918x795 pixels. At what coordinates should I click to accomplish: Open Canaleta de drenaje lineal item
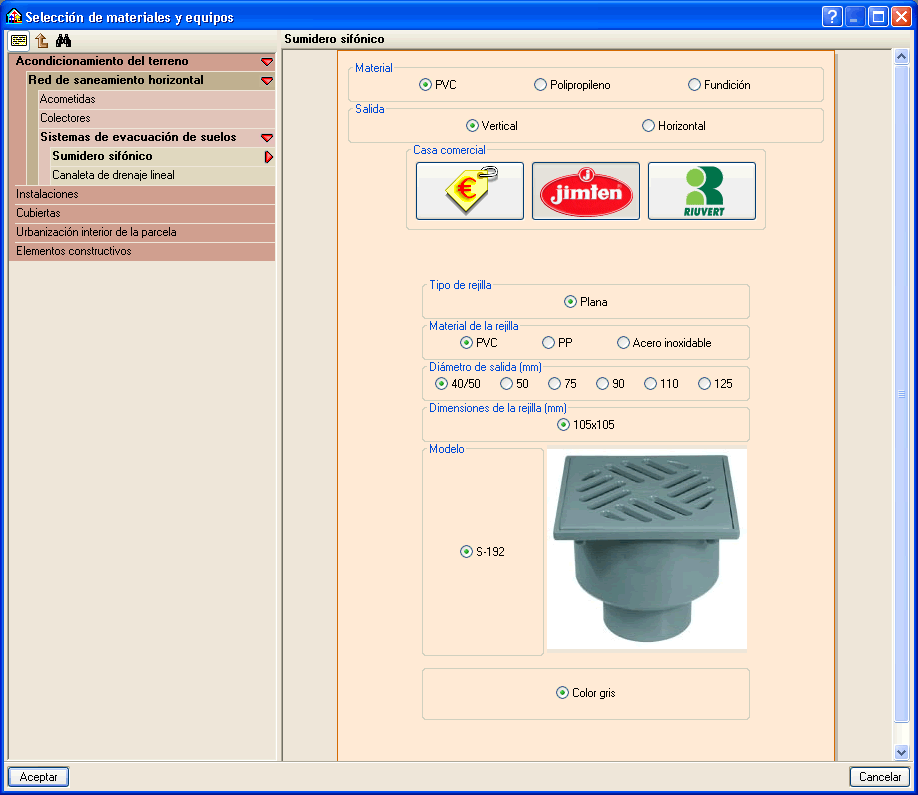(113, 175)
